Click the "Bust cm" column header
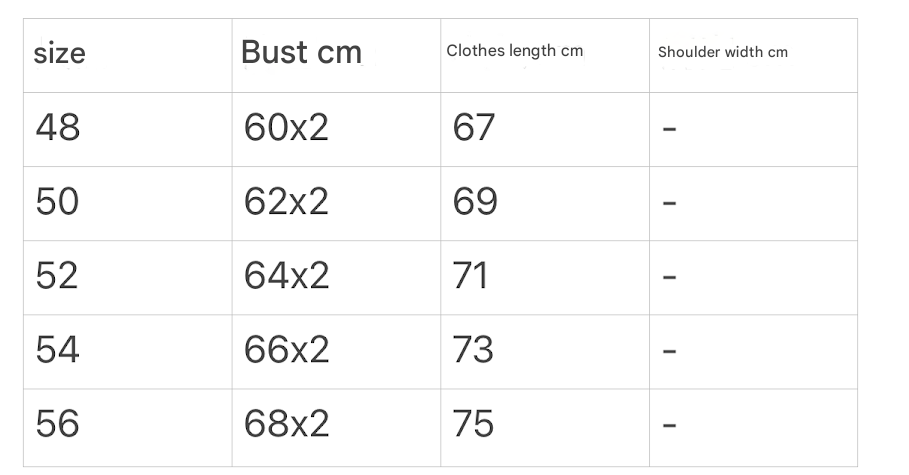The height and width of the screenshot is (475, 909). (x=301, y=53)
